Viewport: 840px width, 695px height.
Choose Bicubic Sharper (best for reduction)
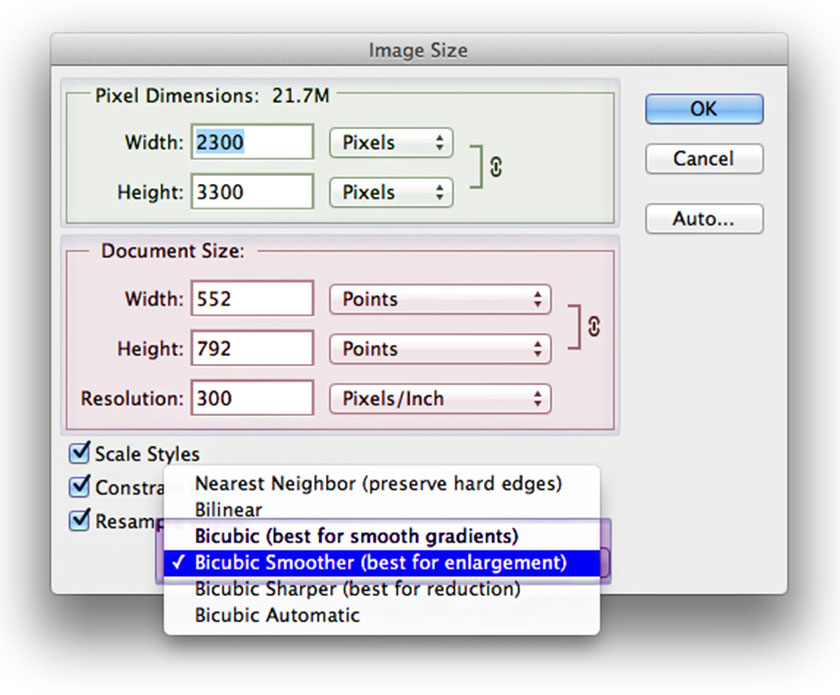pos(357,590)
